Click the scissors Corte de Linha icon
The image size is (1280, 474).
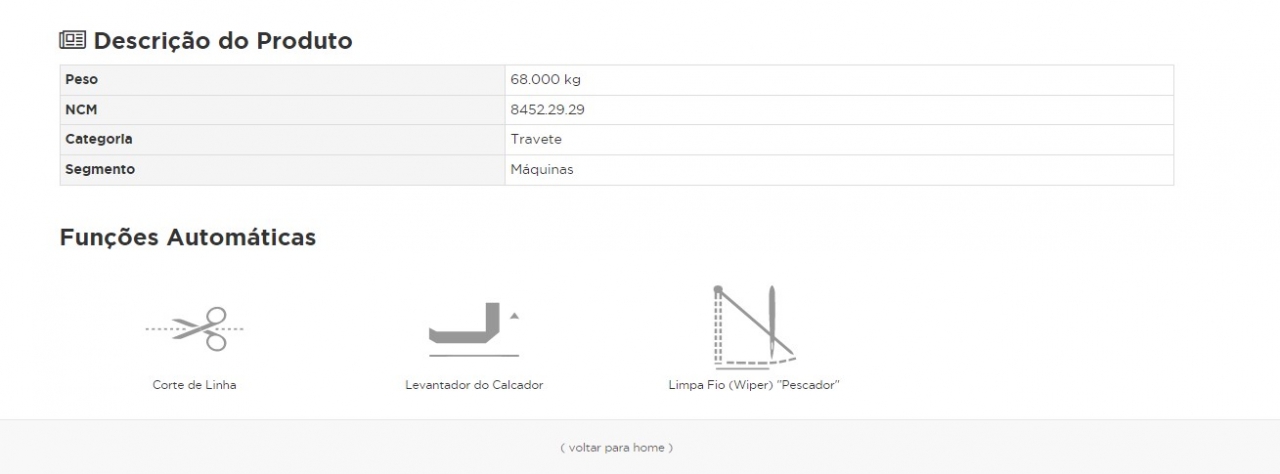(195, 328)
